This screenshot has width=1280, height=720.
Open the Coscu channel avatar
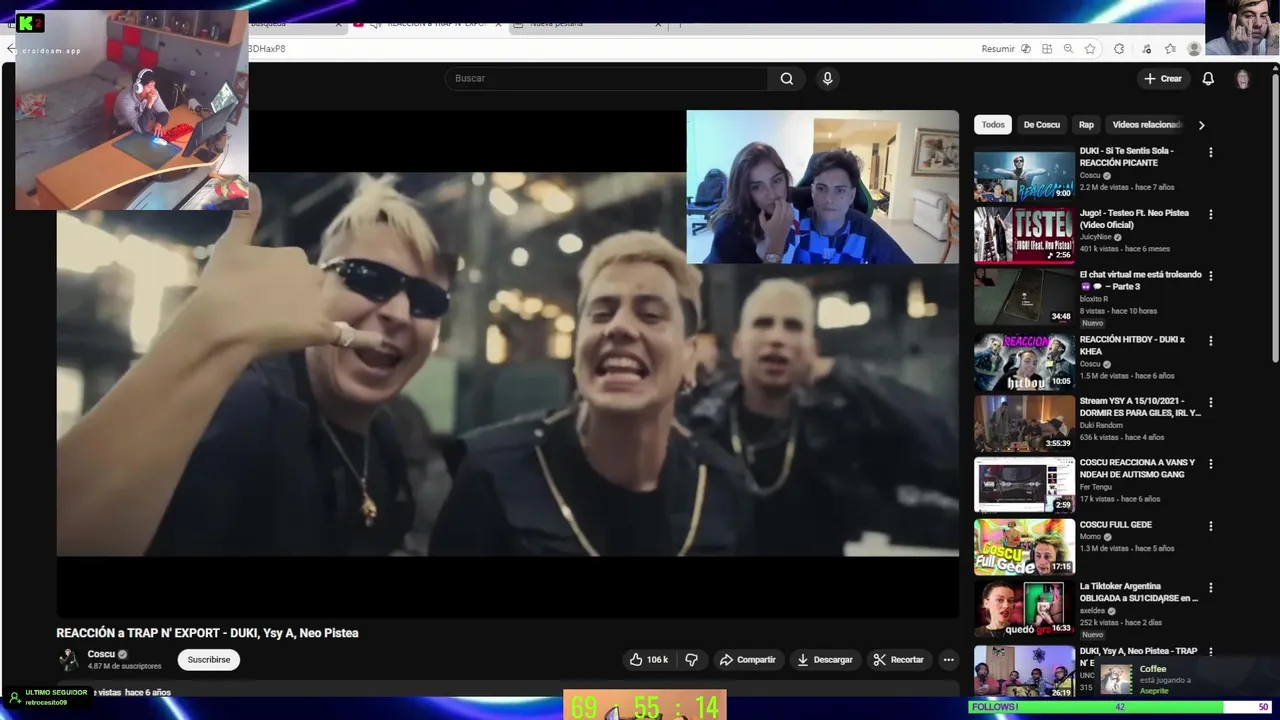68,660
